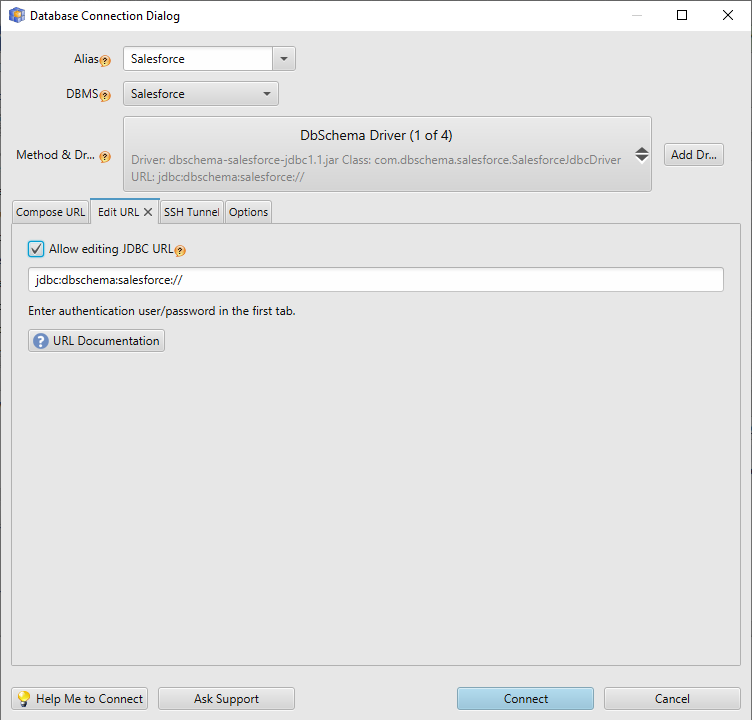Click the Alias text field containing Salesforce
The width and height of the screenshot is (752, 720).
(198, 59)
